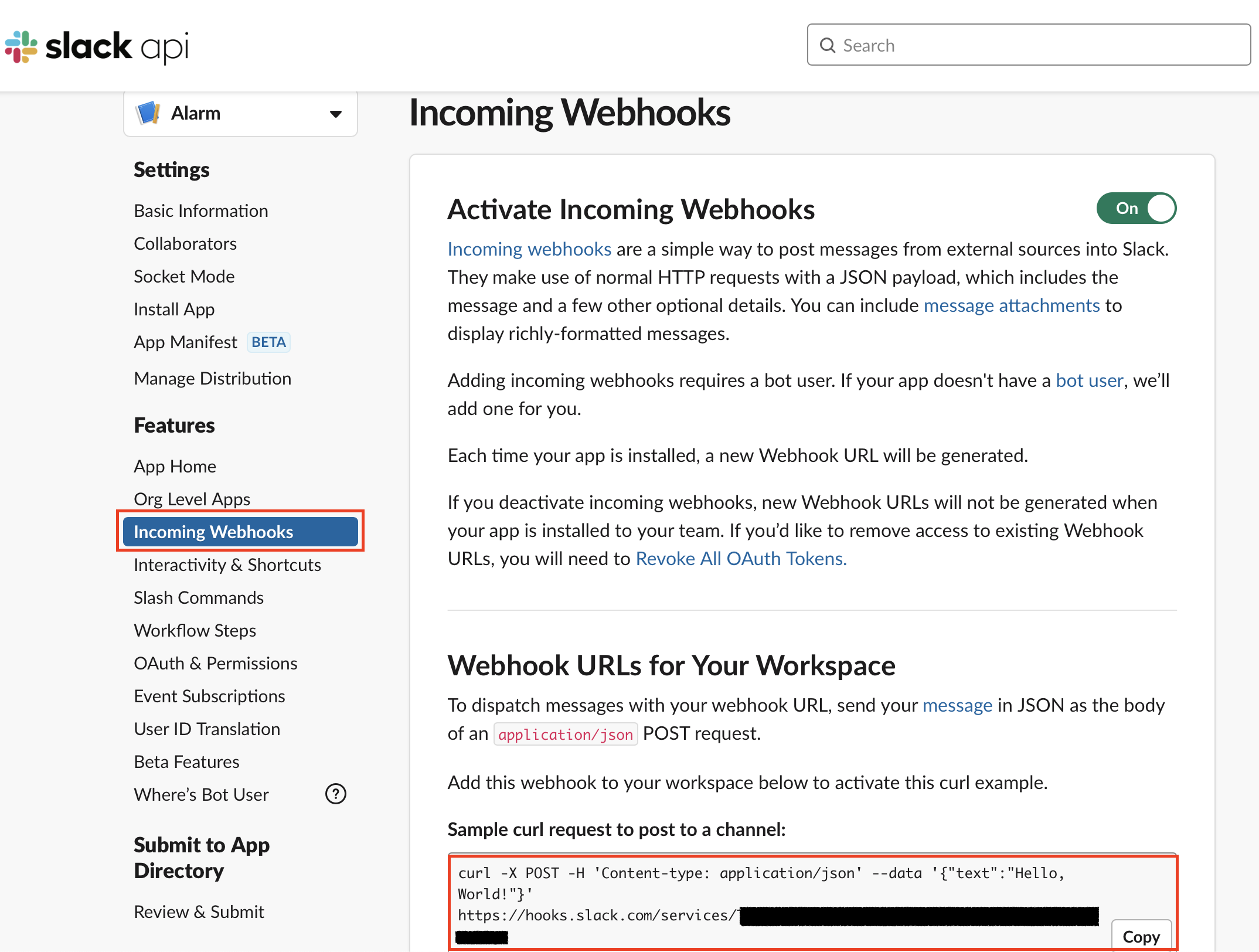Click the Features section heading
The image size is (1259, 952).
(x=174, y=425)
